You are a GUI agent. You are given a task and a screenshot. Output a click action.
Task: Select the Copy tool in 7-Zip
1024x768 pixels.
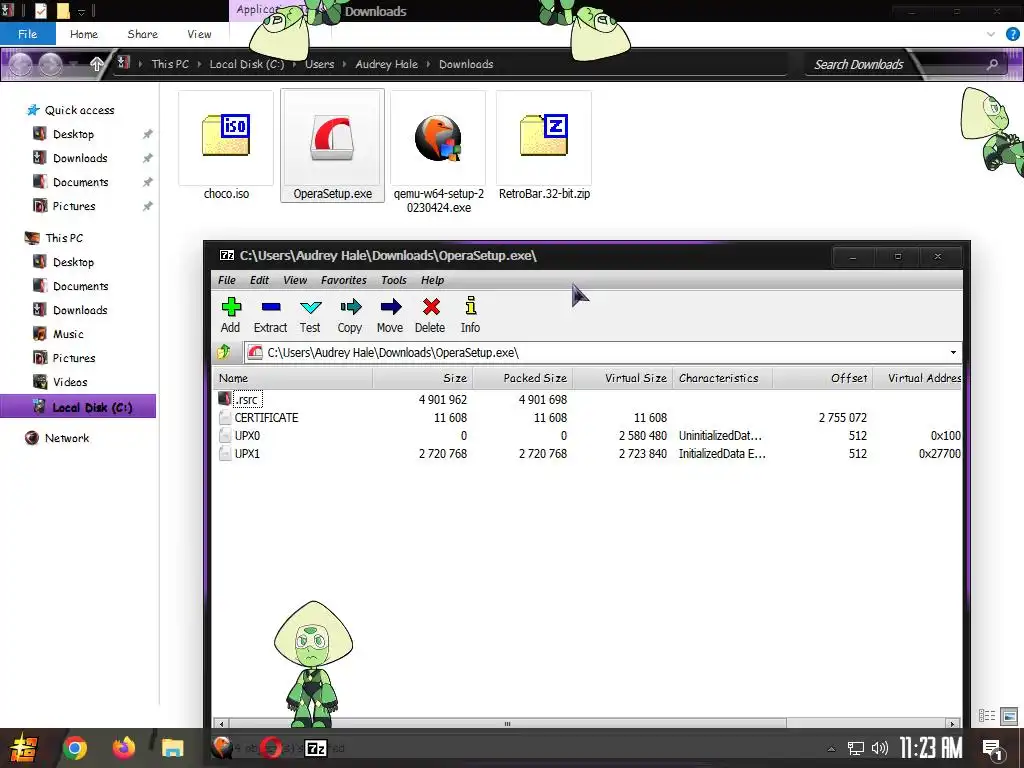pyautogui.click(x=350, y=315)
